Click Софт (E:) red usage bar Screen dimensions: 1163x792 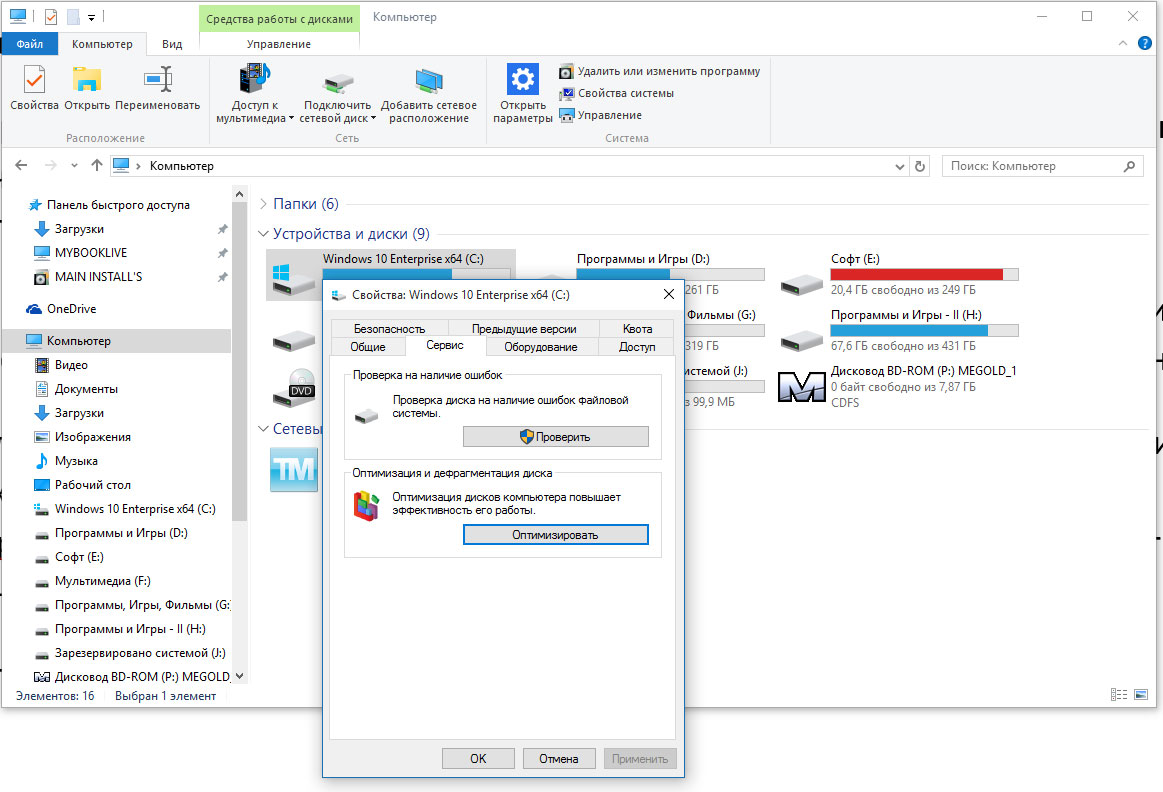click(924, 274)
